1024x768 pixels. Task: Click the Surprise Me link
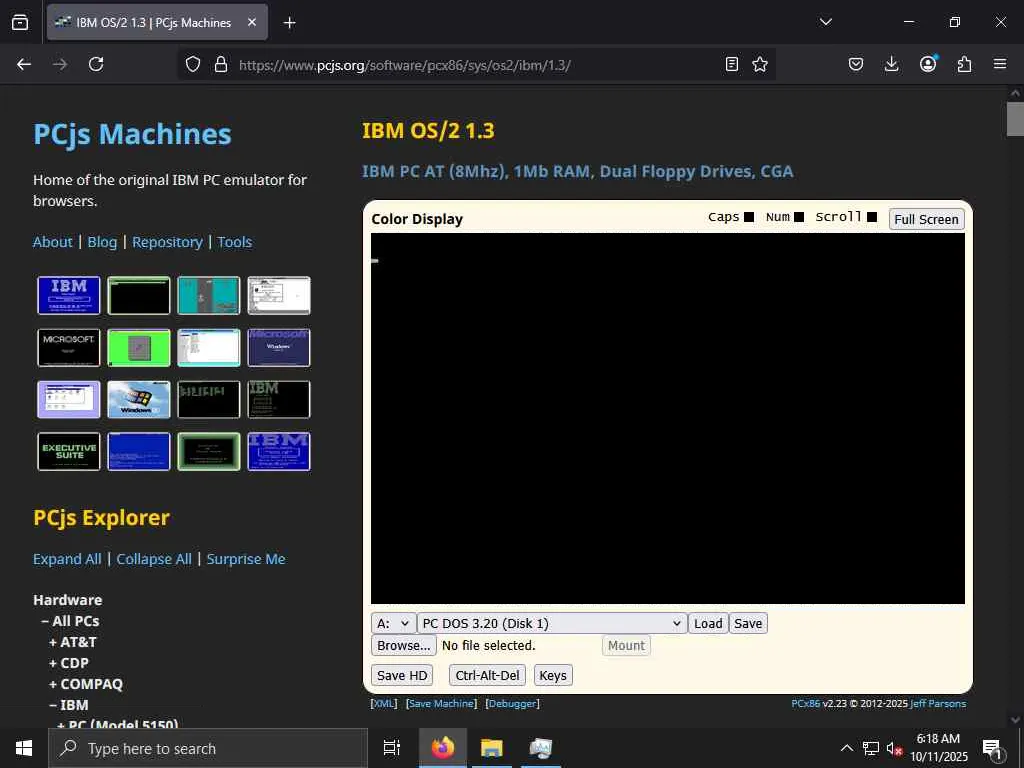246,559
